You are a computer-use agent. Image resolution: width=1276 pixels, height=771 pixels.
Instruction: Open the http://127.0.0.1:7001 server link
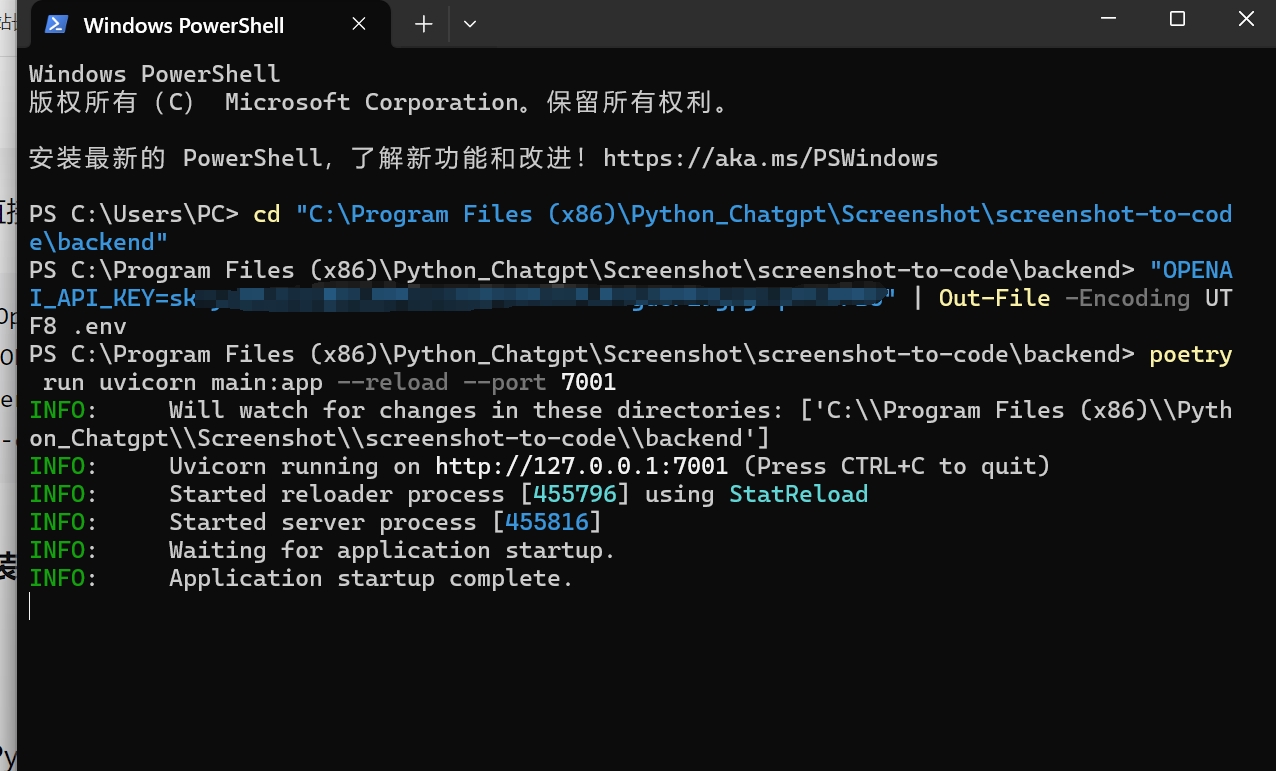coord(581,465)
